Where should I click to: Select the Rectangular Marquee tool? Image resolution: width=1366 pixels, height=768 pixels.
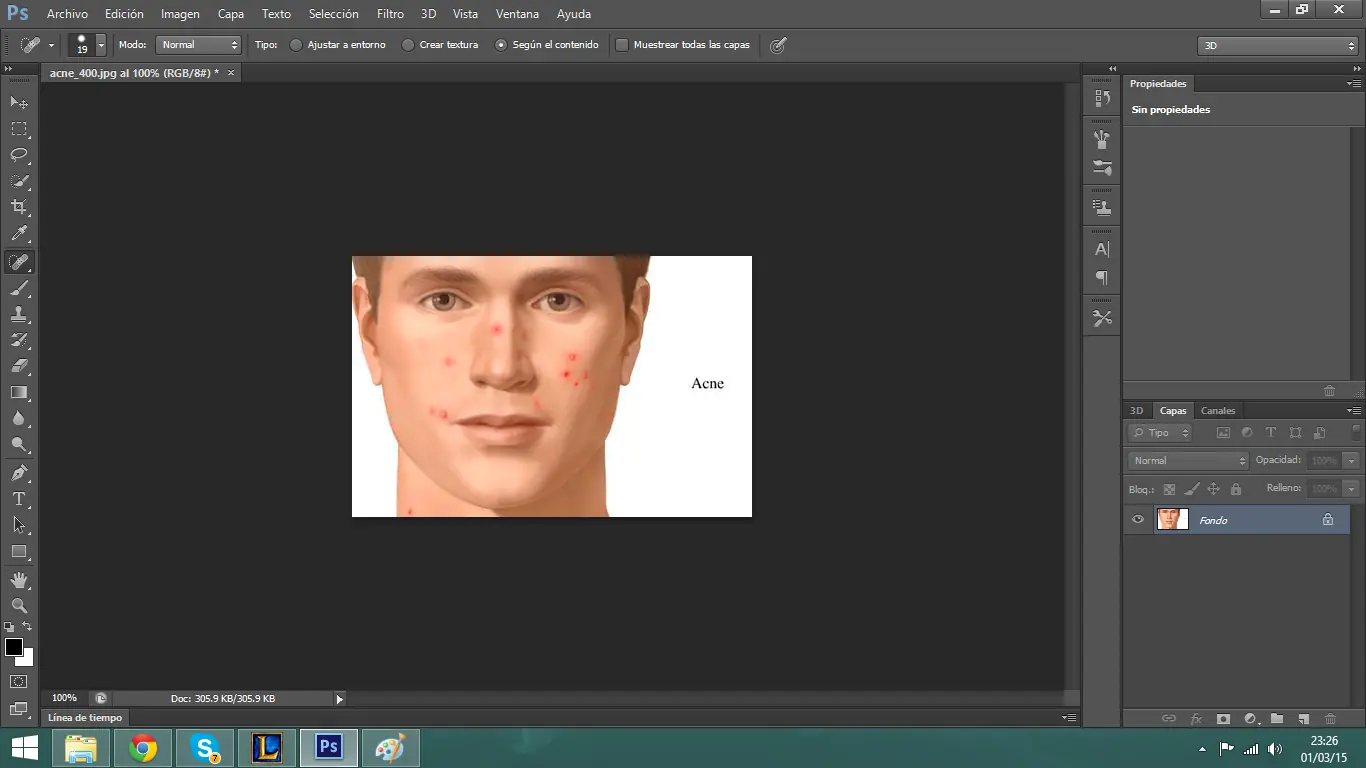[19, 129]
